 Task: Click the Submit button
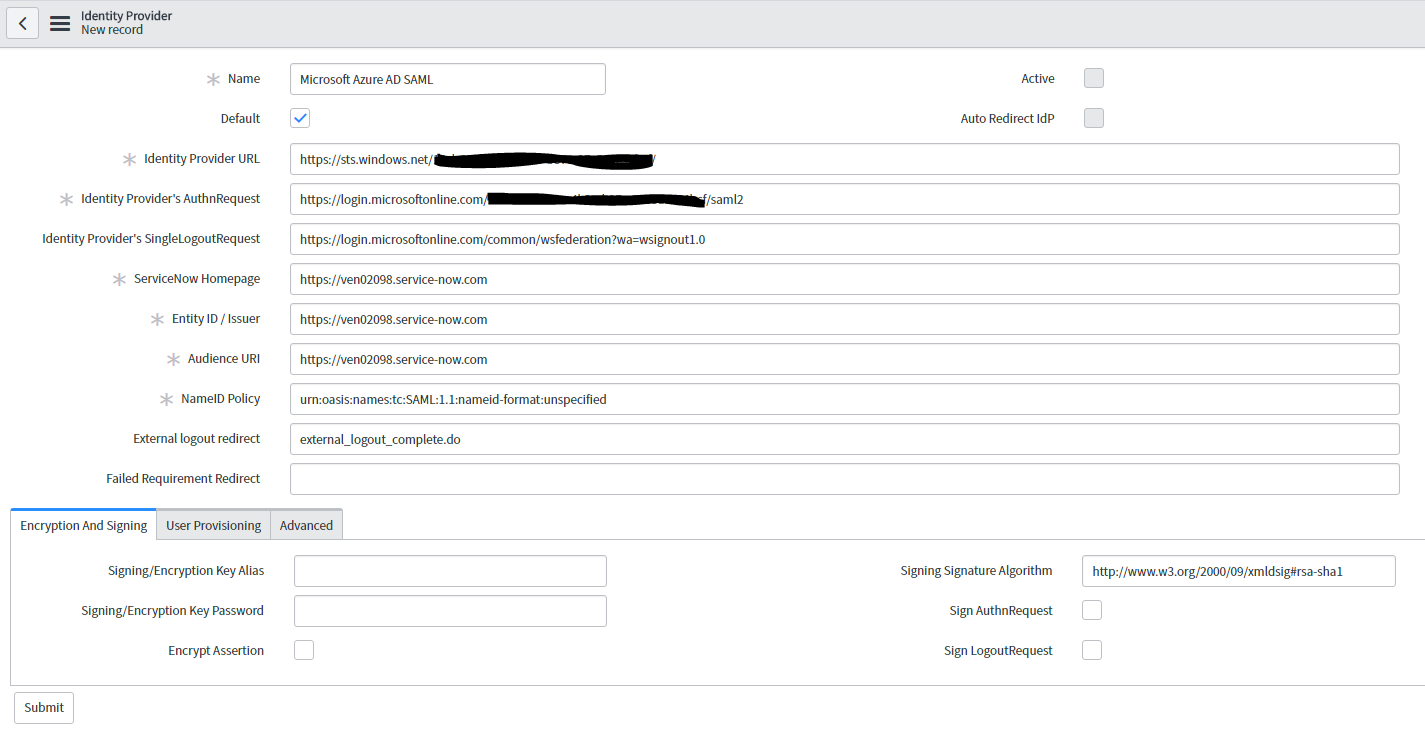pos(43,707)
